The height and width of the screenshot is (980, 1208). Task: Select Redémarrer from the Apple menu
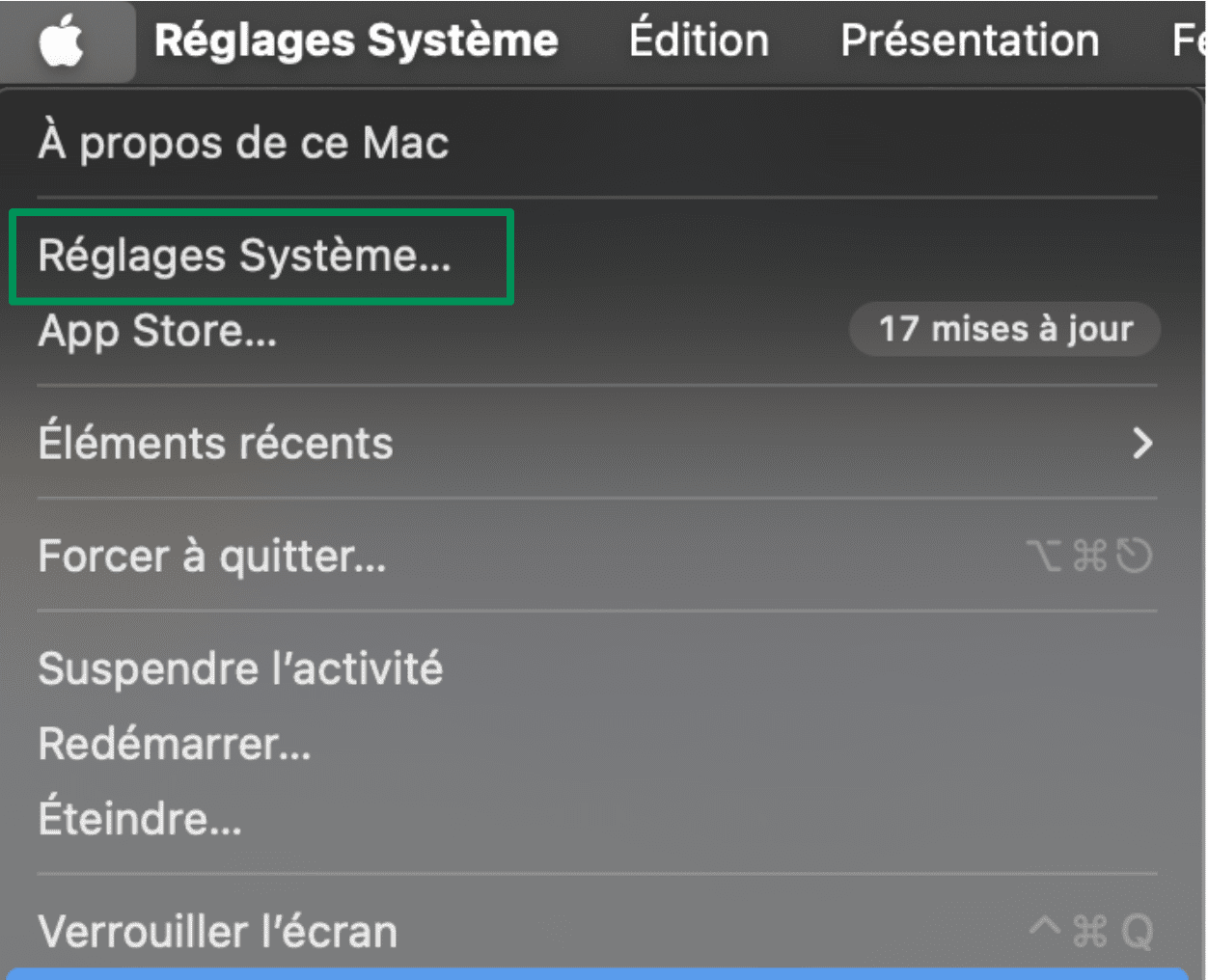tap(174, 743)
